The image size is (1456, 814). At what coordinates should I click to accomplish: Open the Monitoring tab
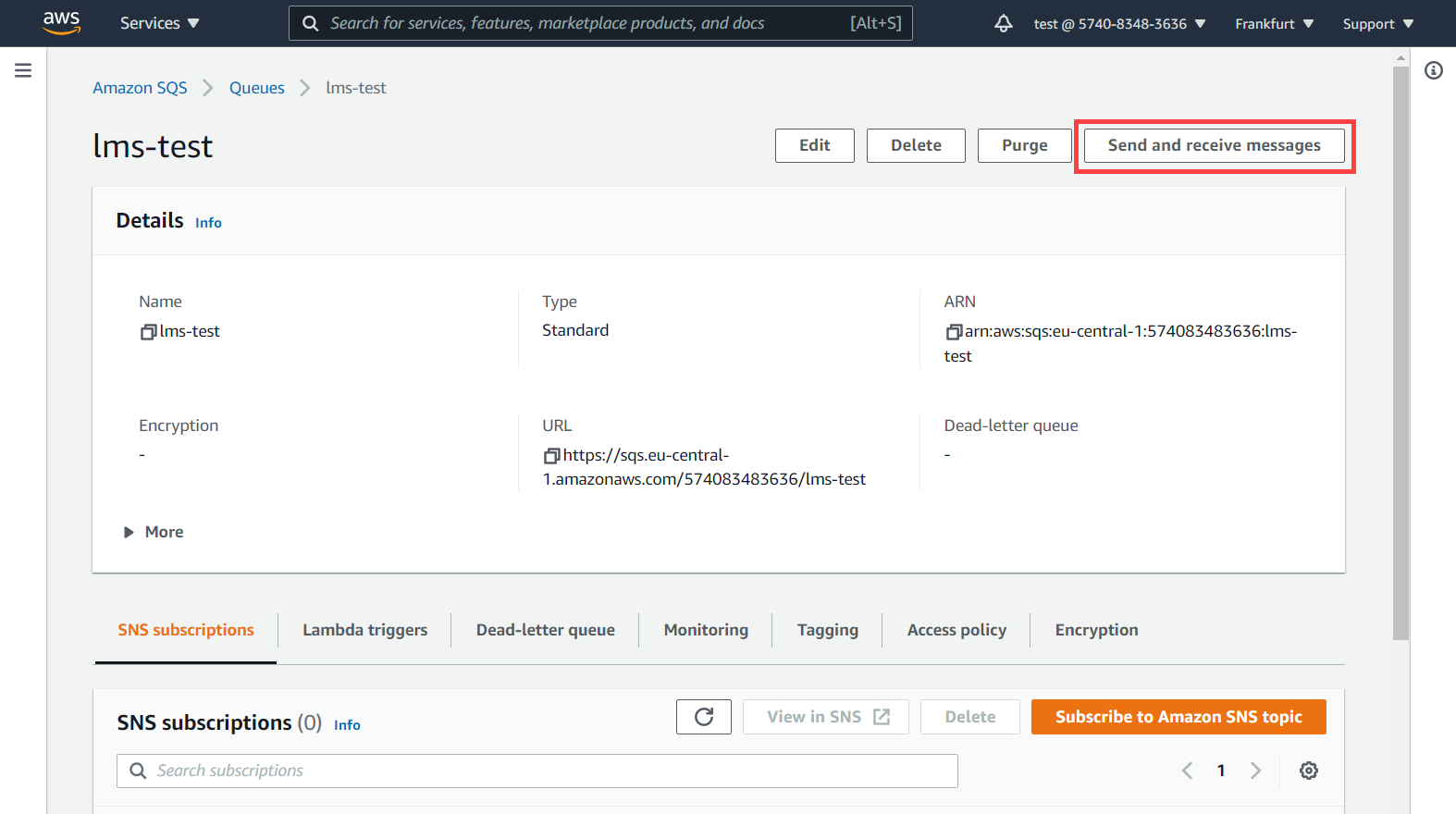click(706, 630)
